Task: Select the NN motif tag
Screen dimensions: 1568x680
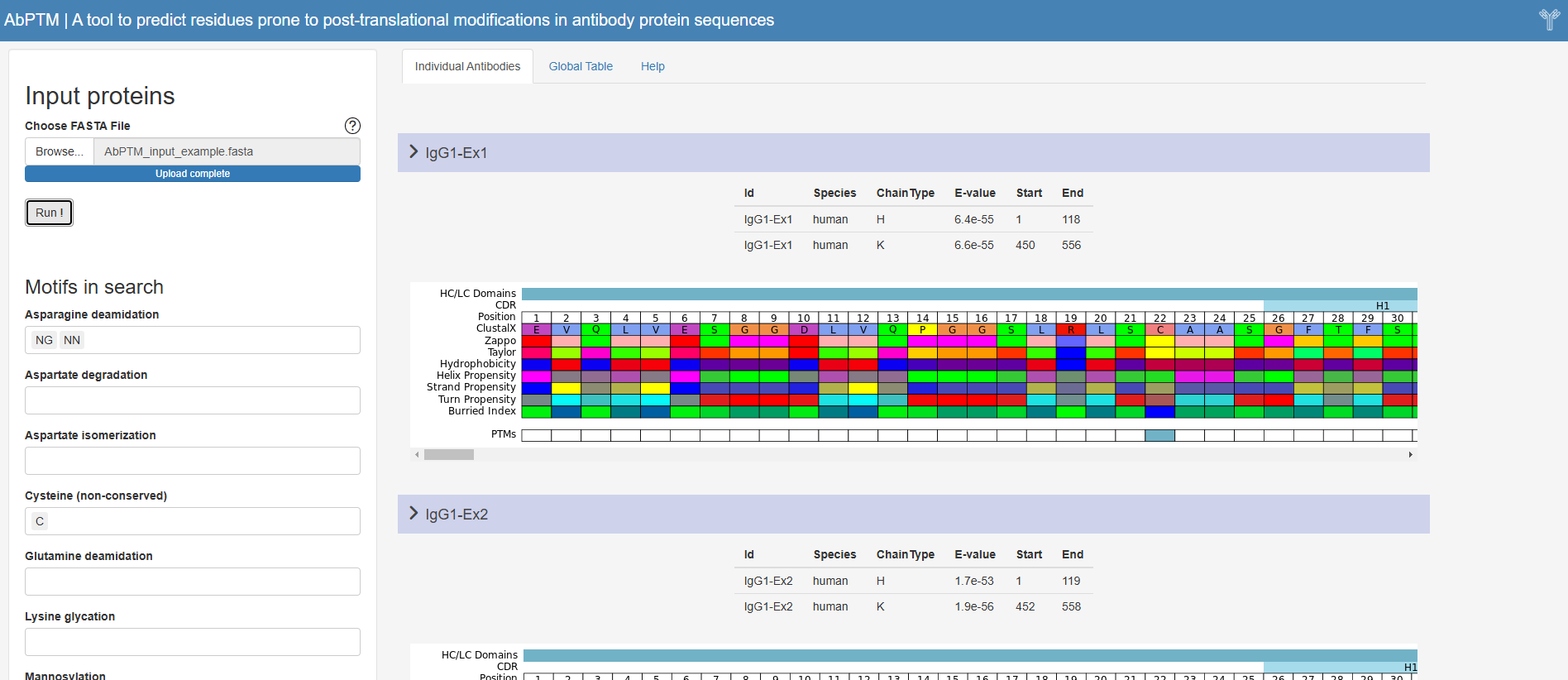Action: pyautogui.click(x=72, y=340)
